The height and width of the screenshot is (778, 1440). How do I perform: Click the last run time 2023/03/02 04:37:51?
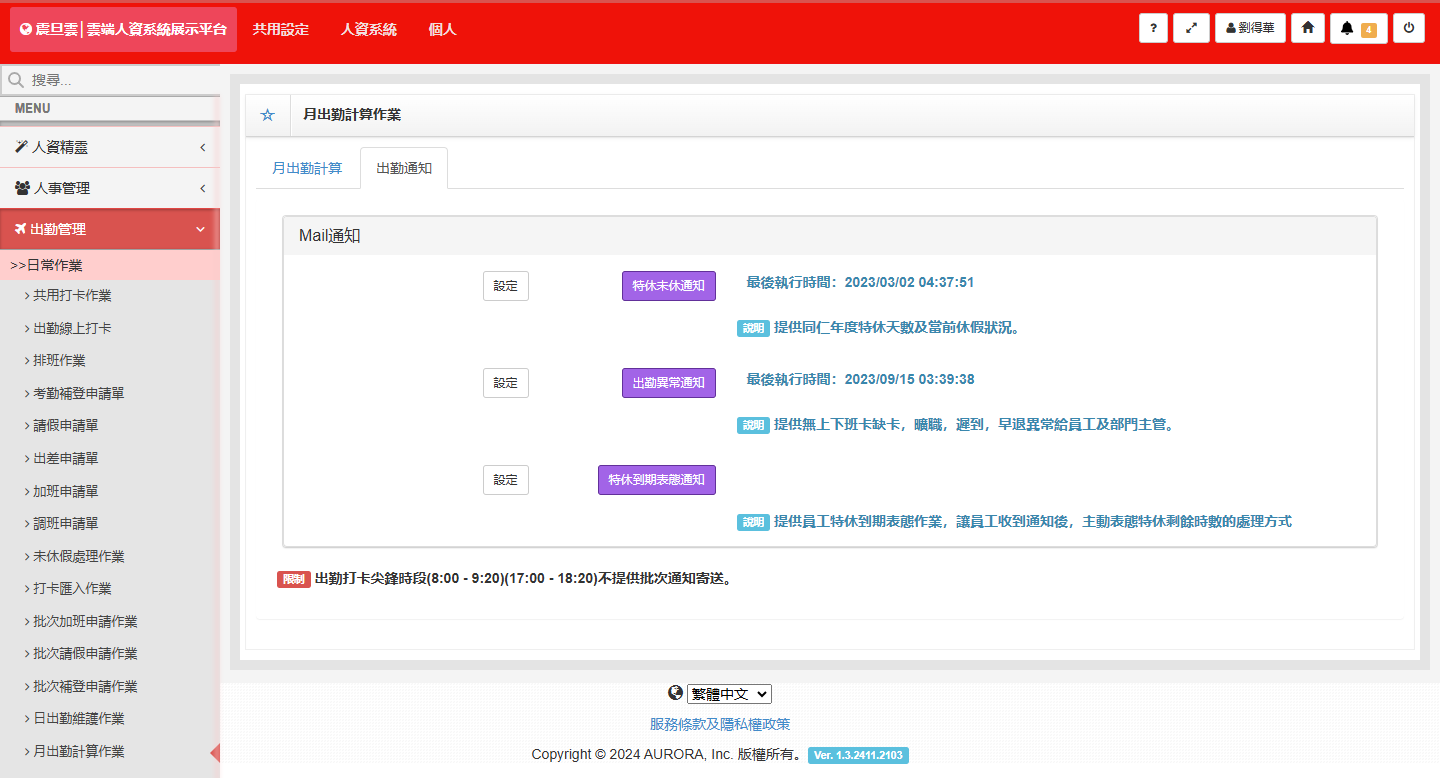909,283
